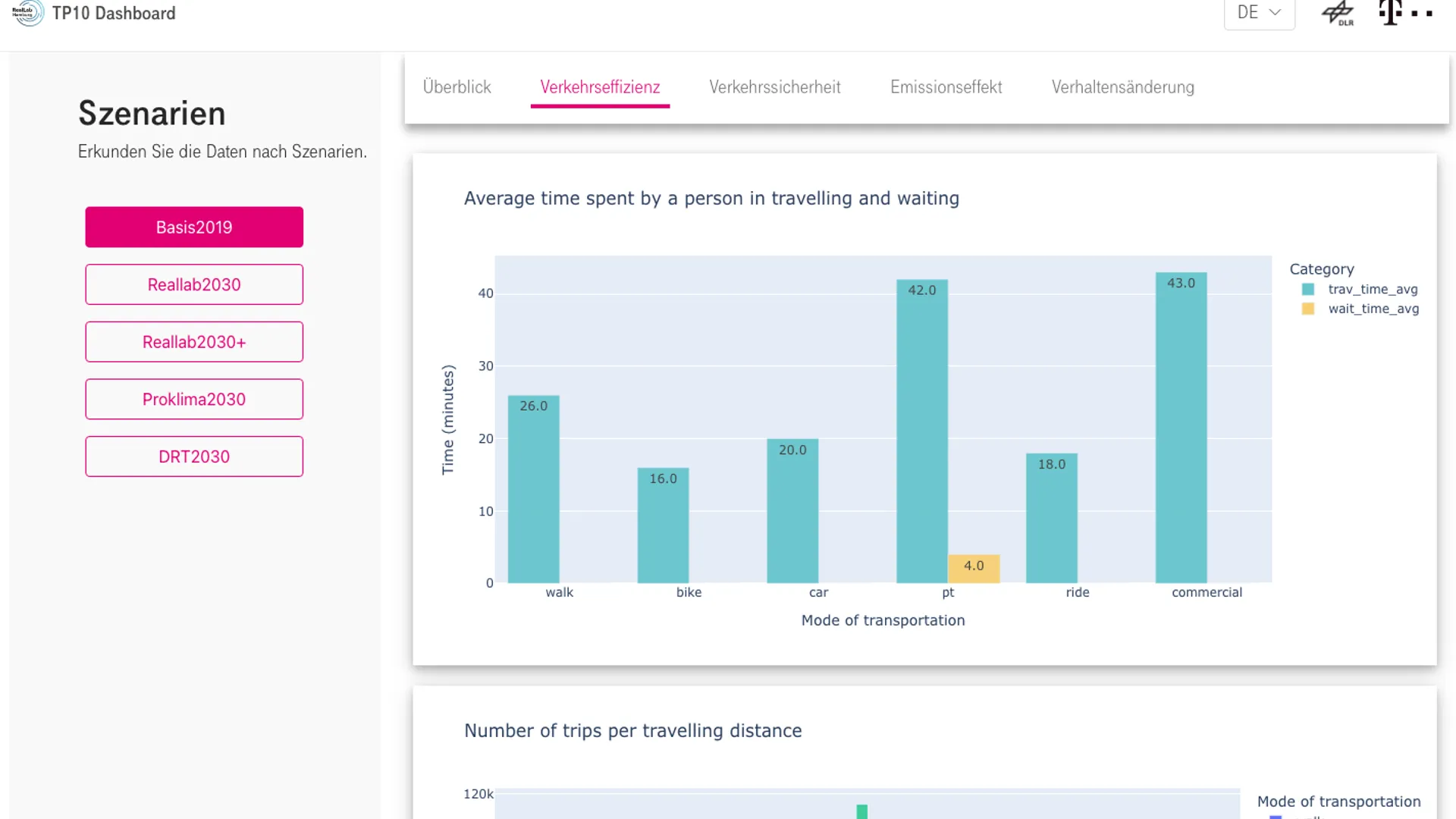Click 'Erkunden Sie die Daten nach Szenarien.' text
Screen dimensions: 1456x819
222,152
